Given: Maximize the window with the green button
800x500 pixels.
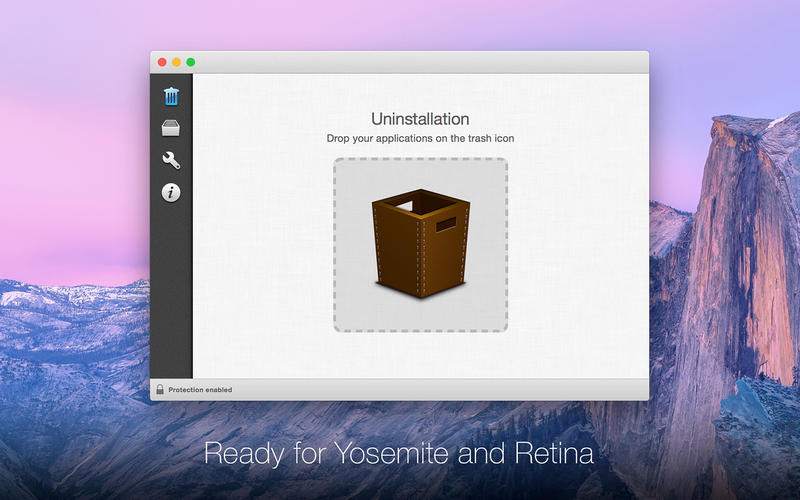Looking at the screenshot, I should pos(191,62).
